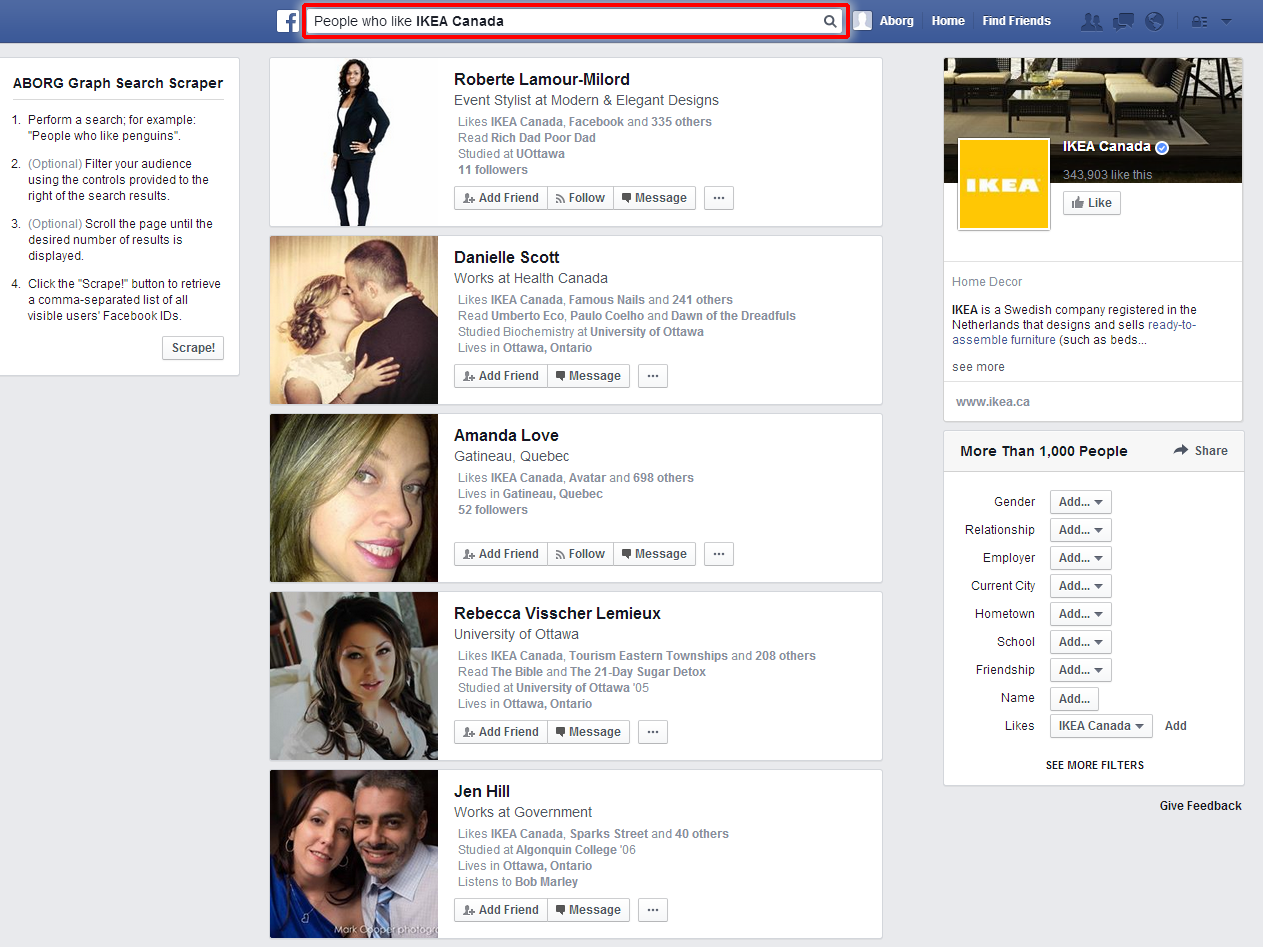Open Amanda Love's profile name
Viewport: 1263px width, 947px height.
tap(506, 435)
